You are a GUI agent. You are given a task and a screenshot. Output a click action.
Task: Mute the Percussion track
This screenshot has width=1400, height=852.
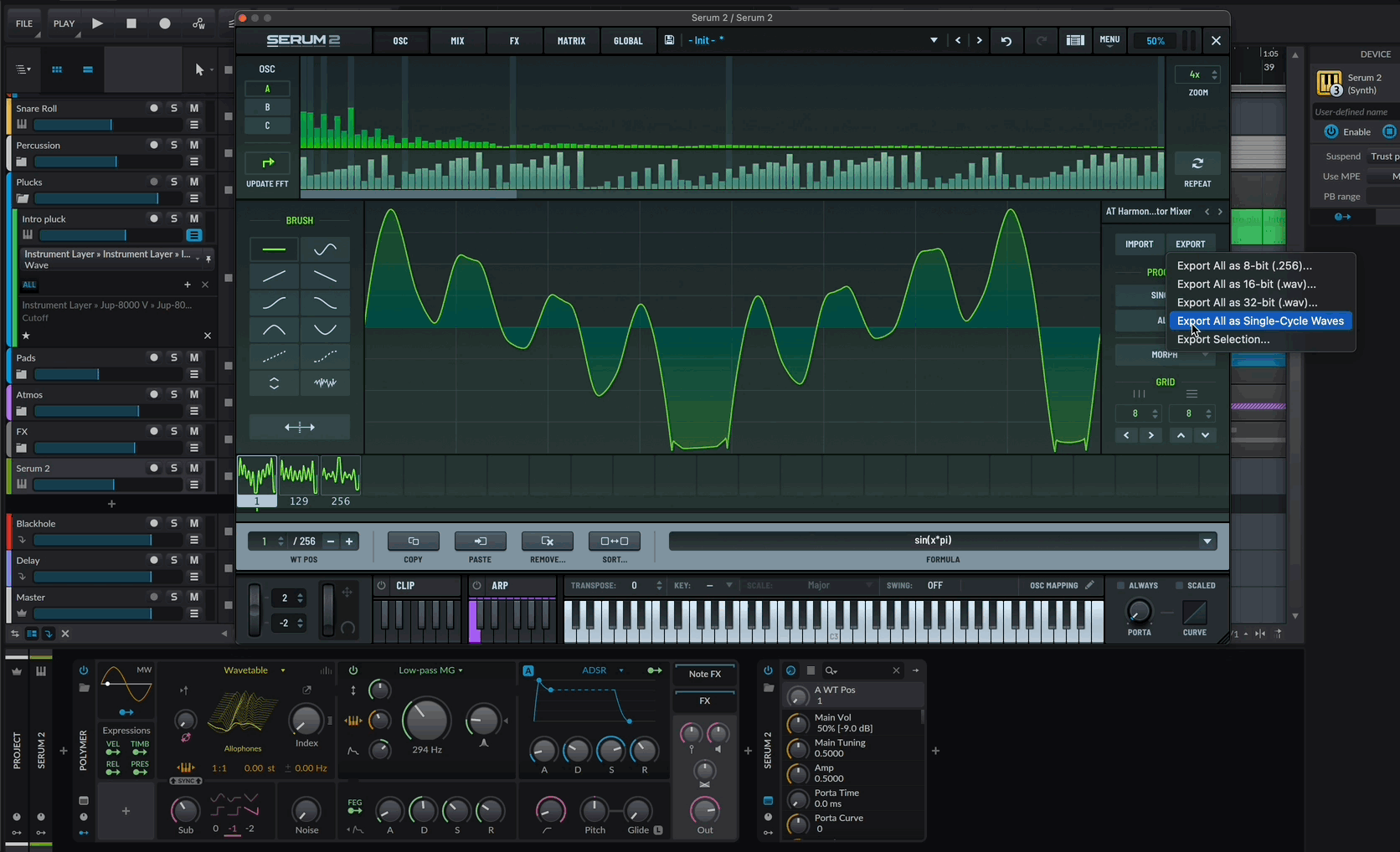194,145
